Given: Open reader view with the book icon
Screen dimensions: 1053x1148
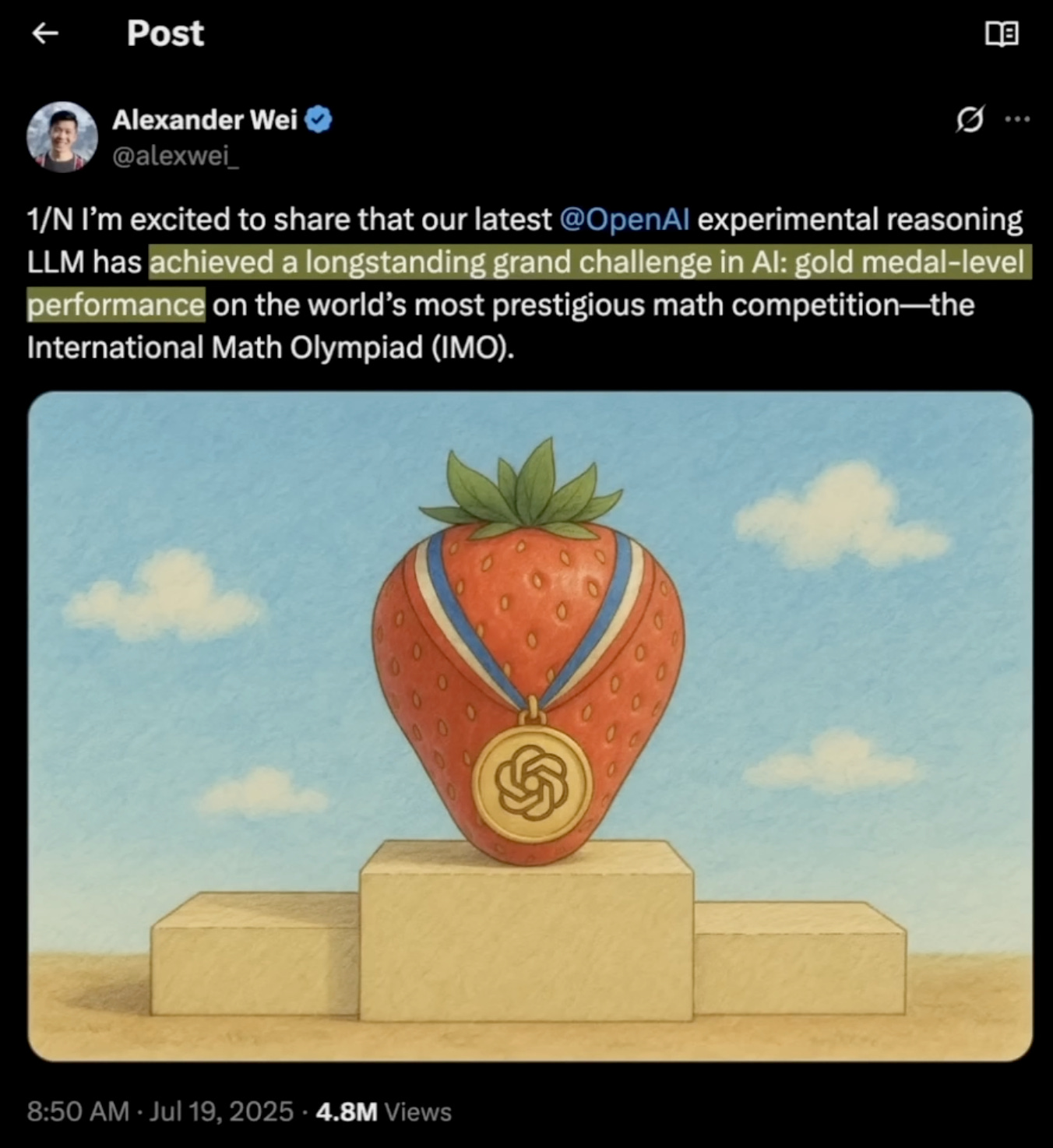Looking at the screenshot, I should [1002, 33].
